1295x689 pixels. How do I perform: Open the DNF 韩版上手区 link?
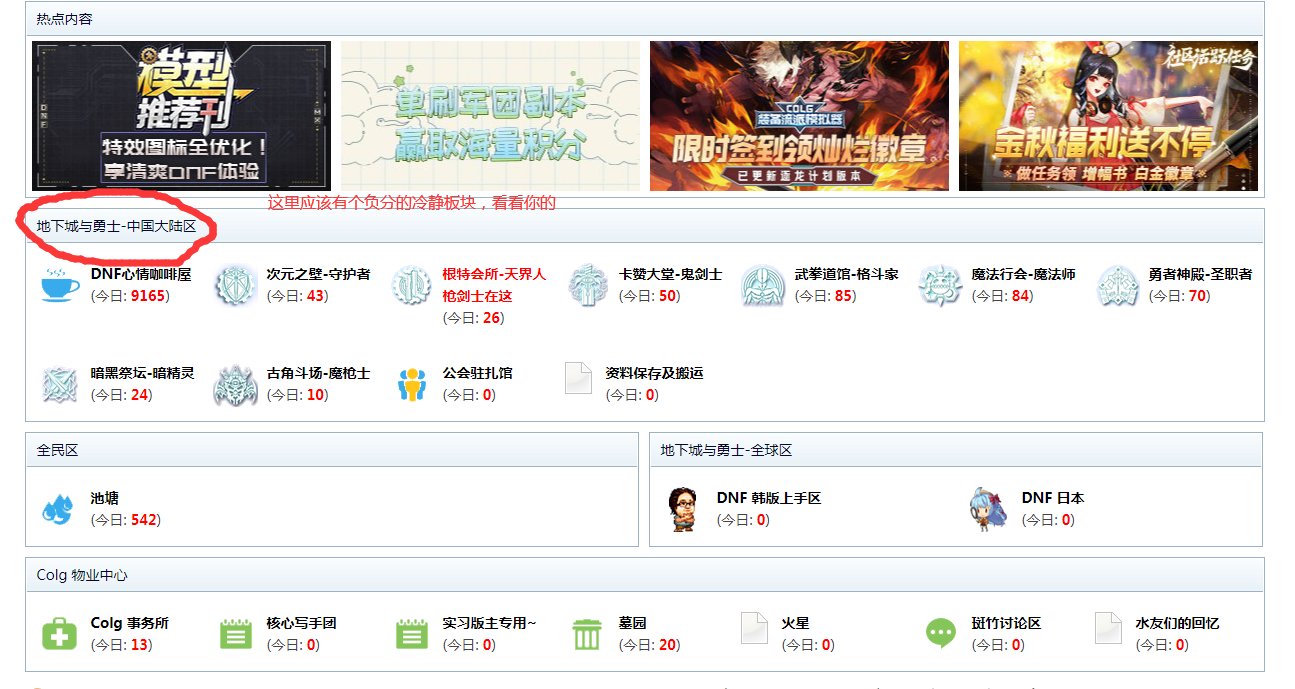click(x=769, y=498)
